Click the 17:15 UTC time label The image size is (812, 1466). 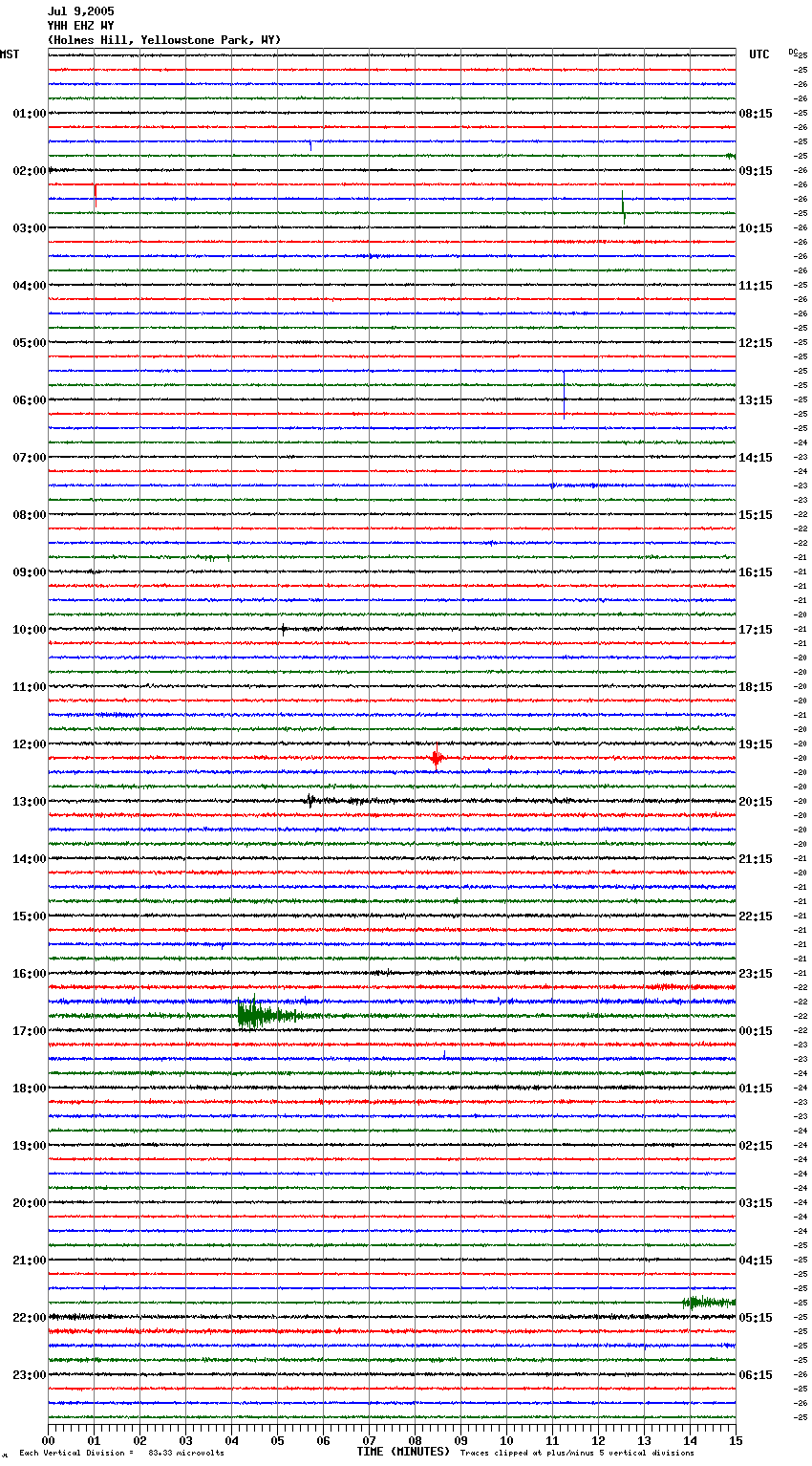pos(756,630)
